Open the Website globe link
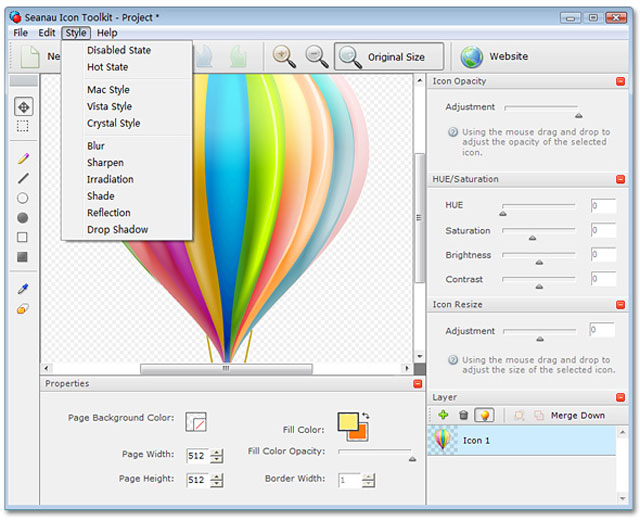Screen dimensions: 640x521 (x=495, y=57)
